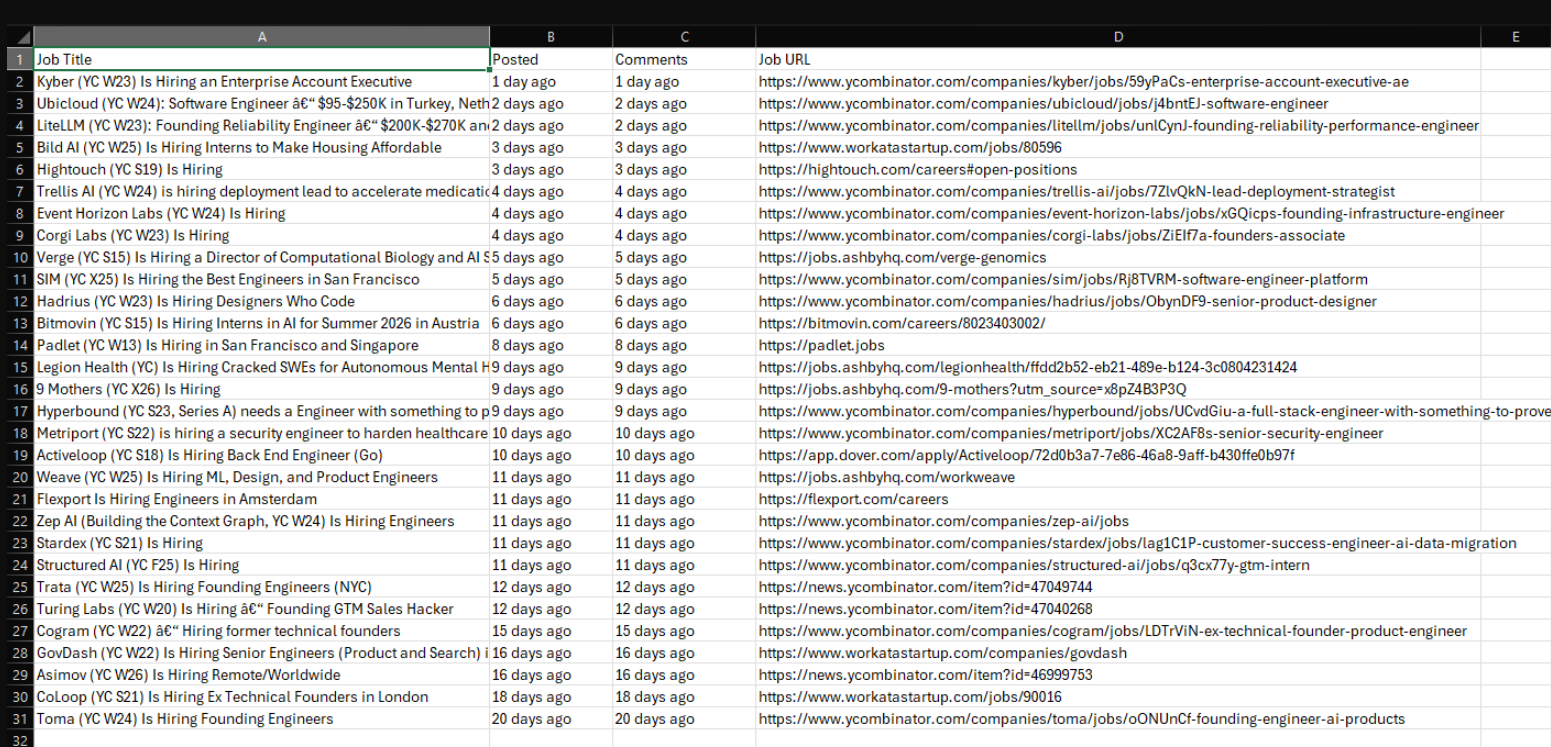Select the workatastartup.com/jobs/90016 URL cell

coord(1118,697)
